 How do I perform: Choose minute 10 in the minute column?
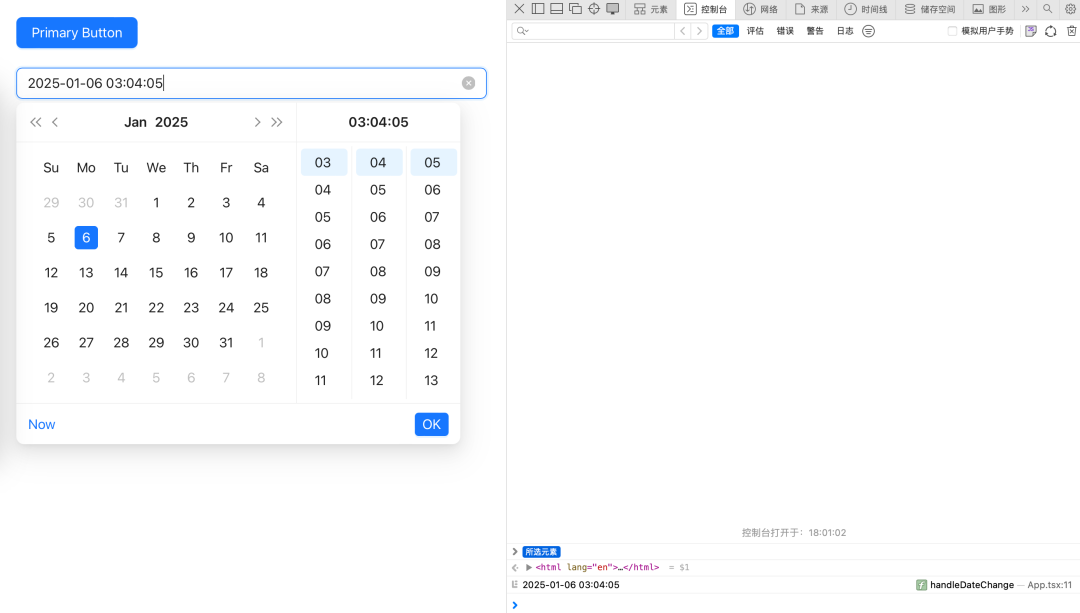pos(377,326)
